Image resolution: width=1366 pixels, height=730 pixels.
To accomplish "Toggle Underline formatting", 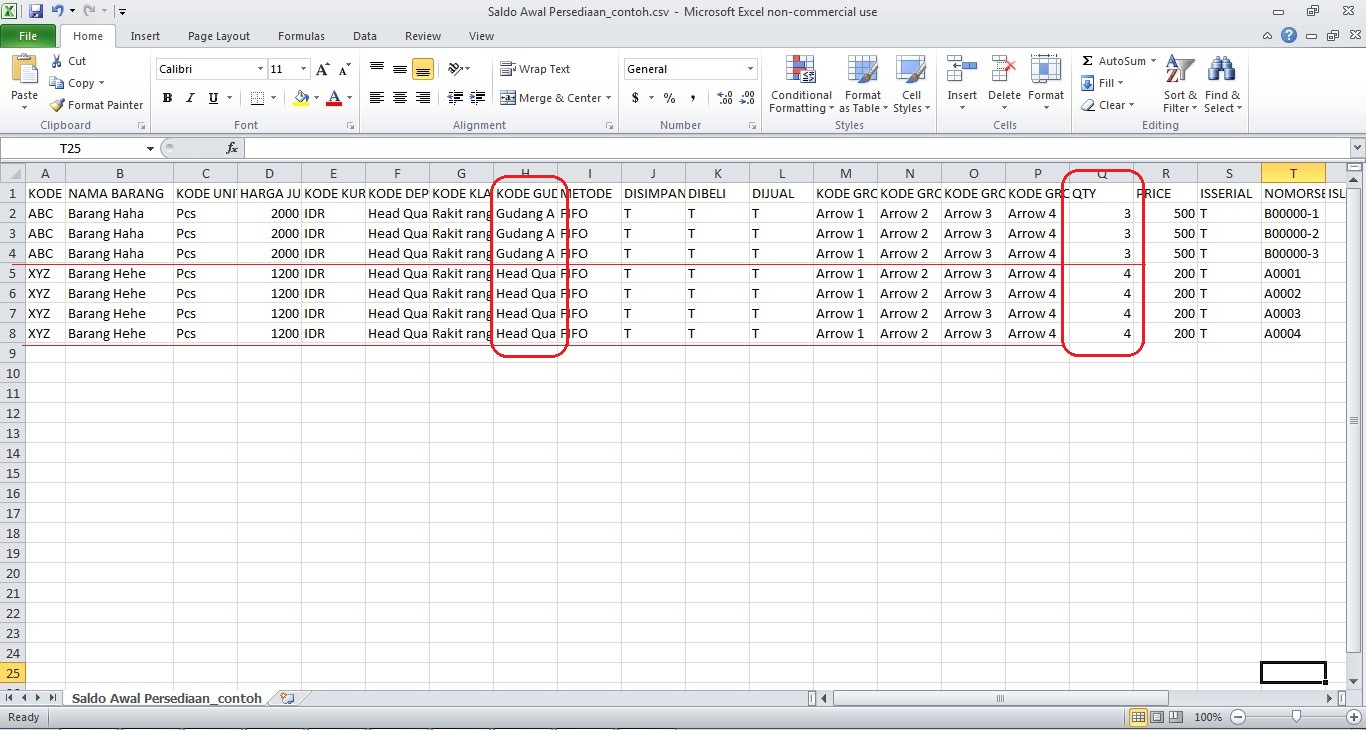I will 213,98.
